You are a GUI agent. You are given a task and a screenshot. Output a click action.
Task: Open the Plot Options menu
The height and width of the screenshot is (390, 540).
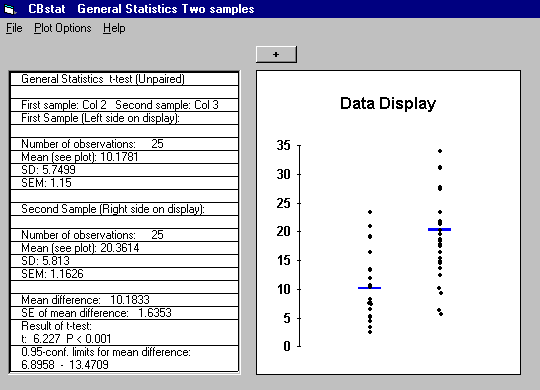[x=63, y=28]
